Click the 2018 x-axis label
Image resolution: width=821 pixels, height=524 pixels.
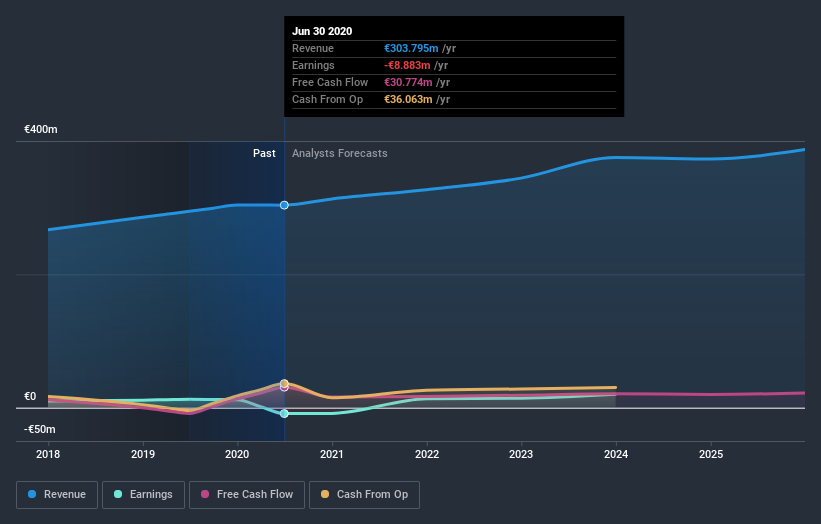48,454
